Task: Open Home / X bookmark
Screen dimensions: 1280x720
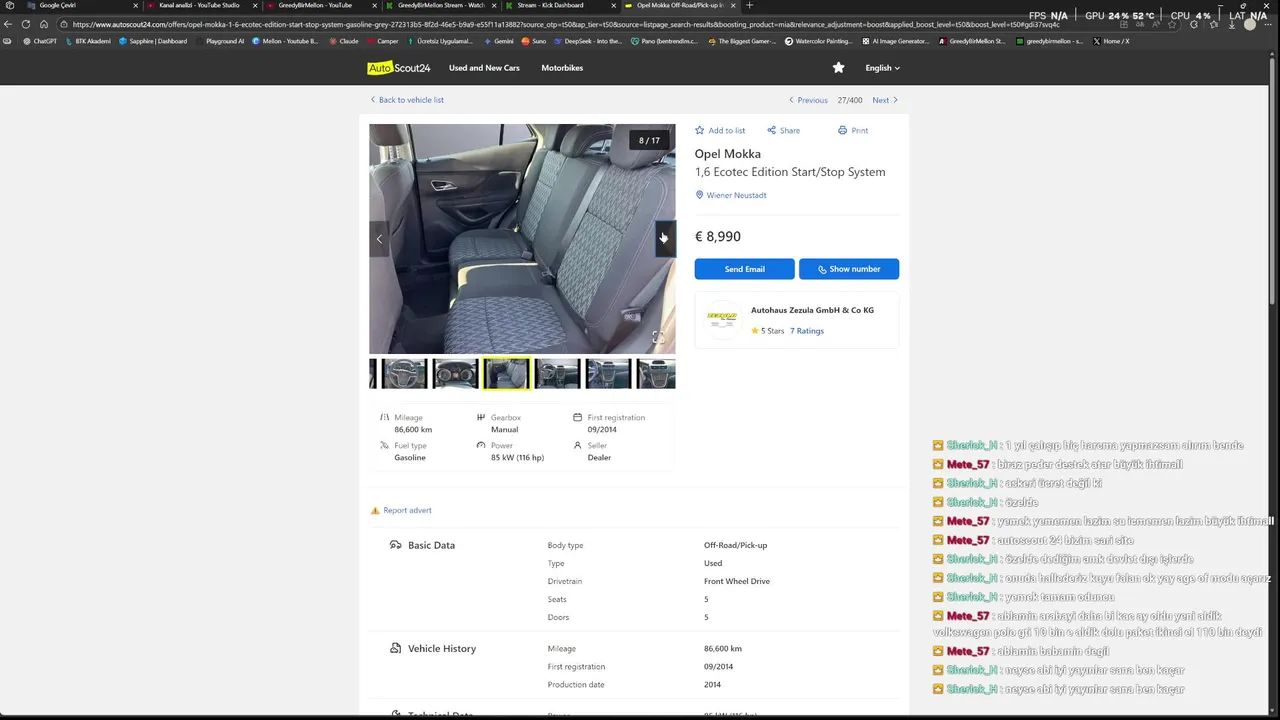Action: point(1111,41)
